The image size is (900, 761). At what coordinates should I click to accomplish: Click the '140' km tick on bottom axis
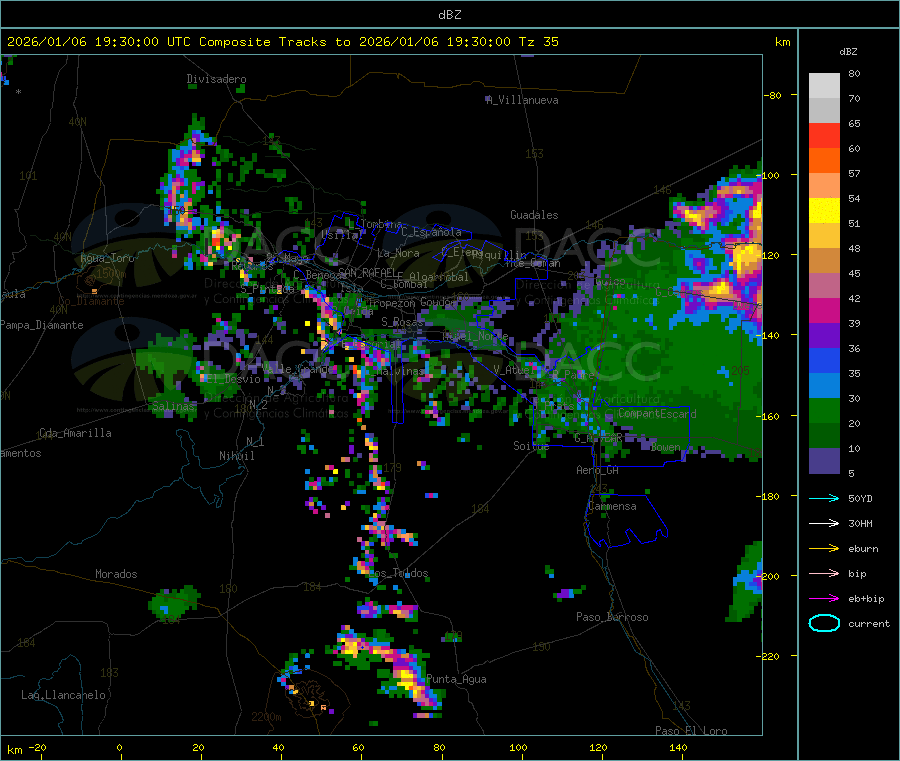click(678, 747)
